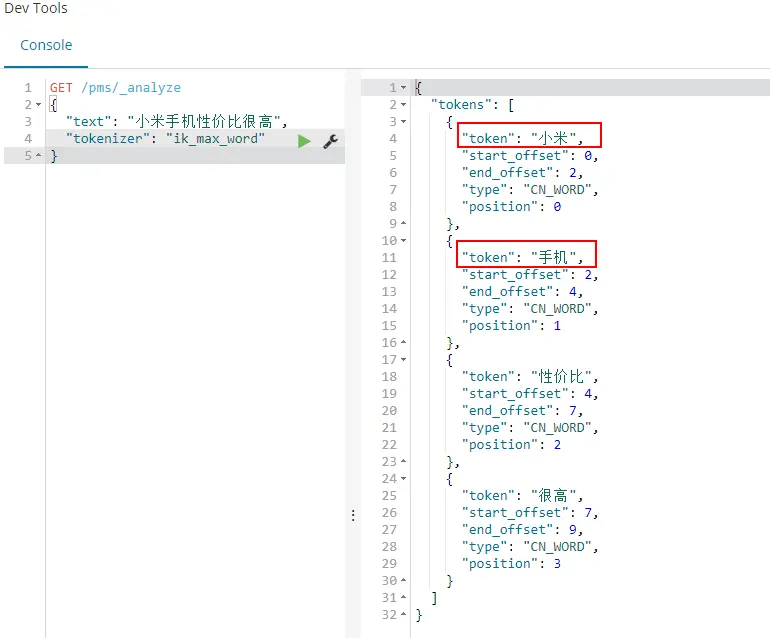Click "position": 3 in response
The image size is (770, 638).
pos(511,564)
